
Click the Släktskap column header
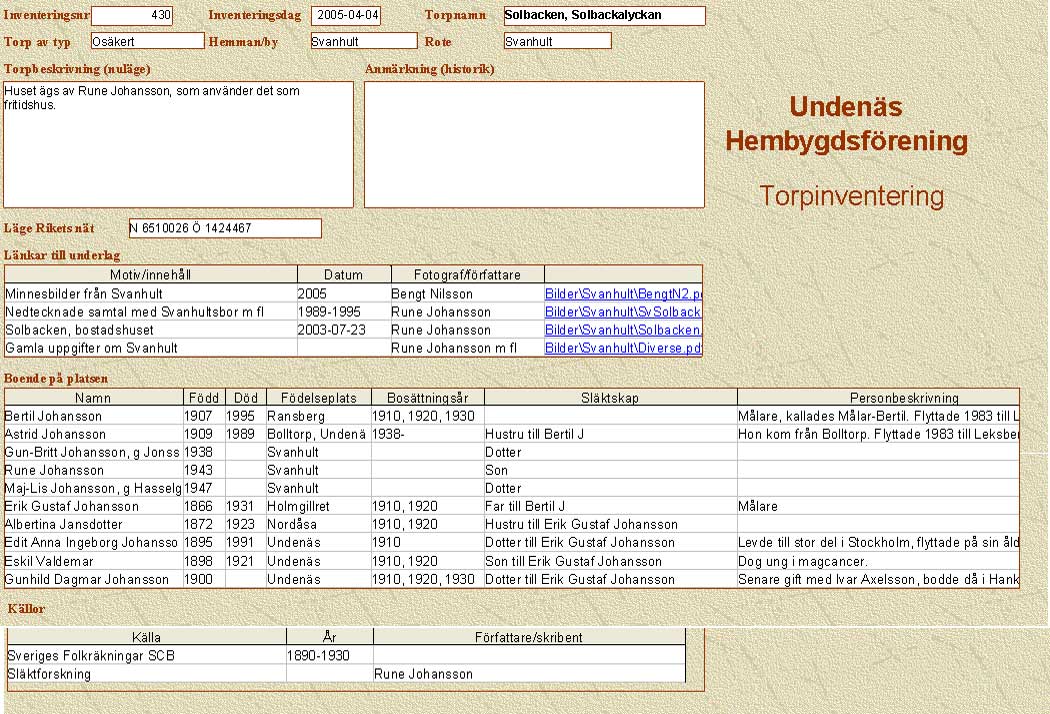pyautogui.click(x=610, y=398)
